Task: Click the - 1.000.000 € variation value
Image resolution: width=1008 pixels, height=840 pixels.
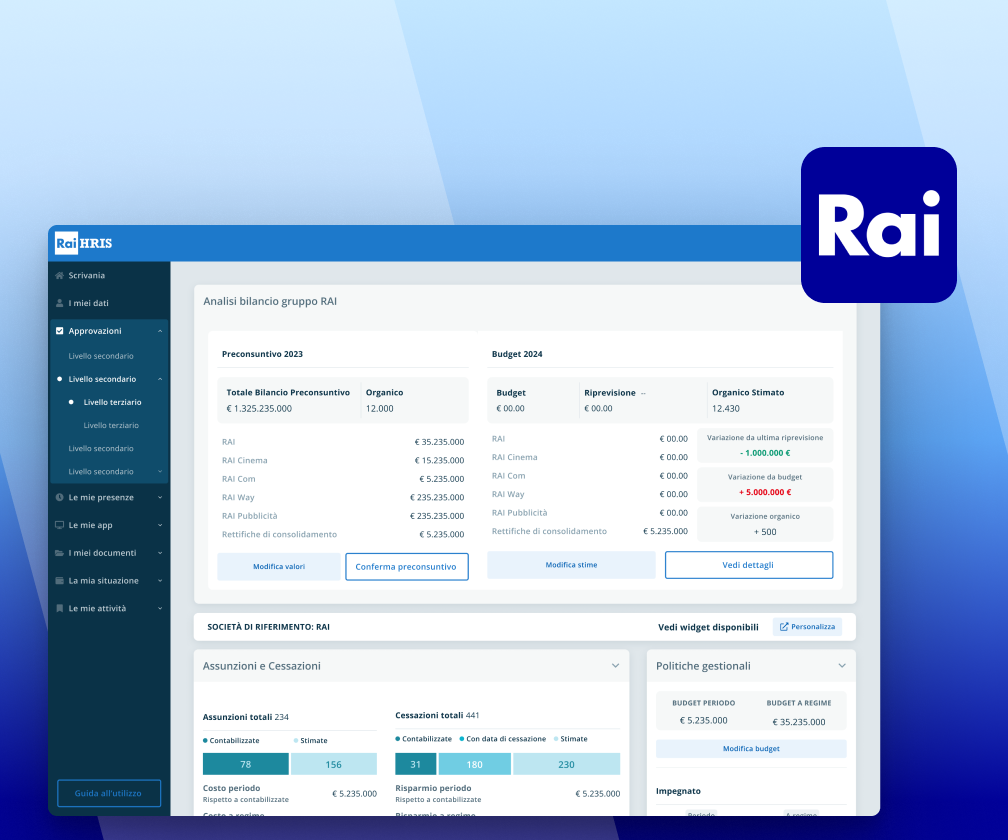Action: pos(765,453)
